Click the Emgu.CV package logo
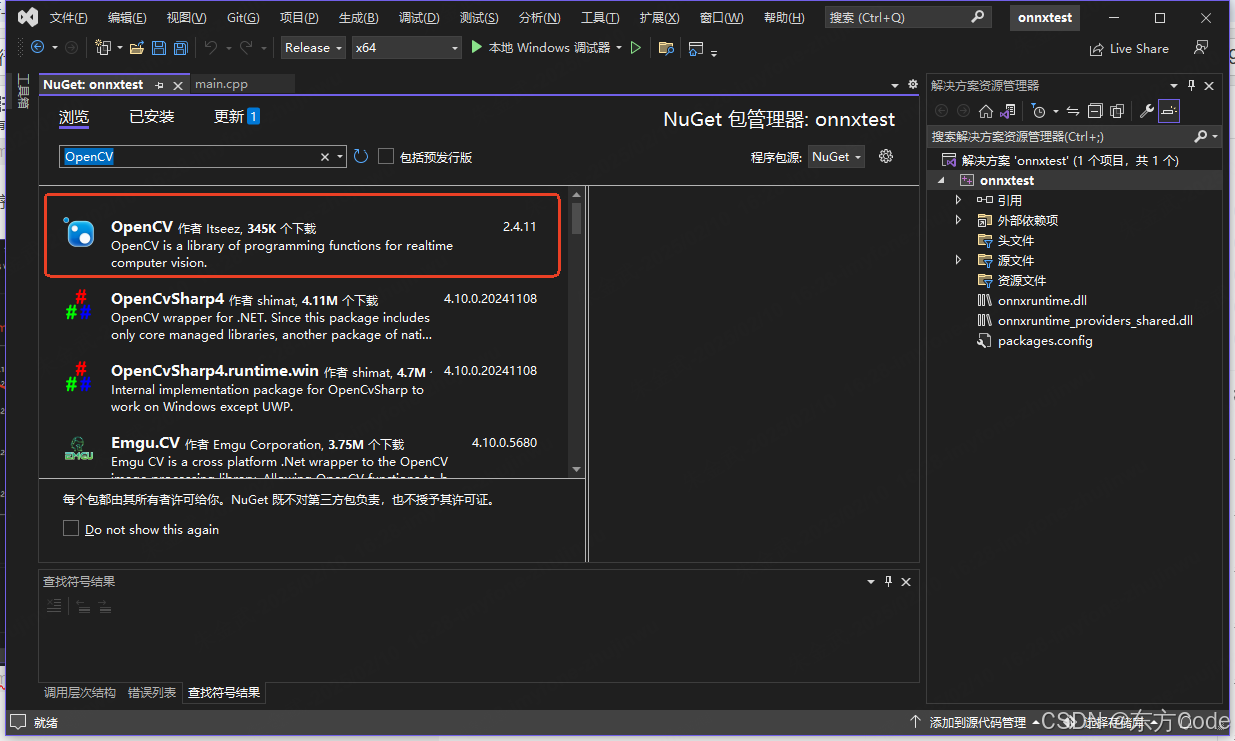The height and width of the screenshot is (741, 1235). 79,448
